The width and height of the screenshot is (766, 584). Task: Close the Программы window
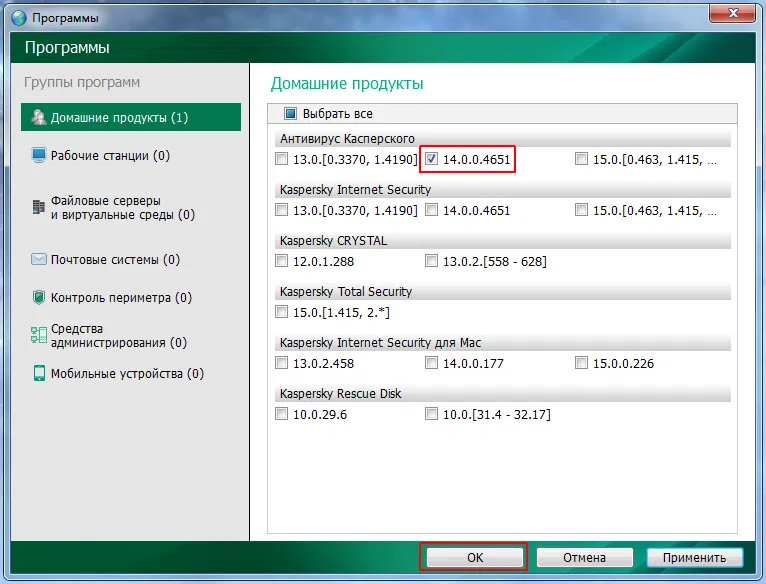(x=732, y=14)
